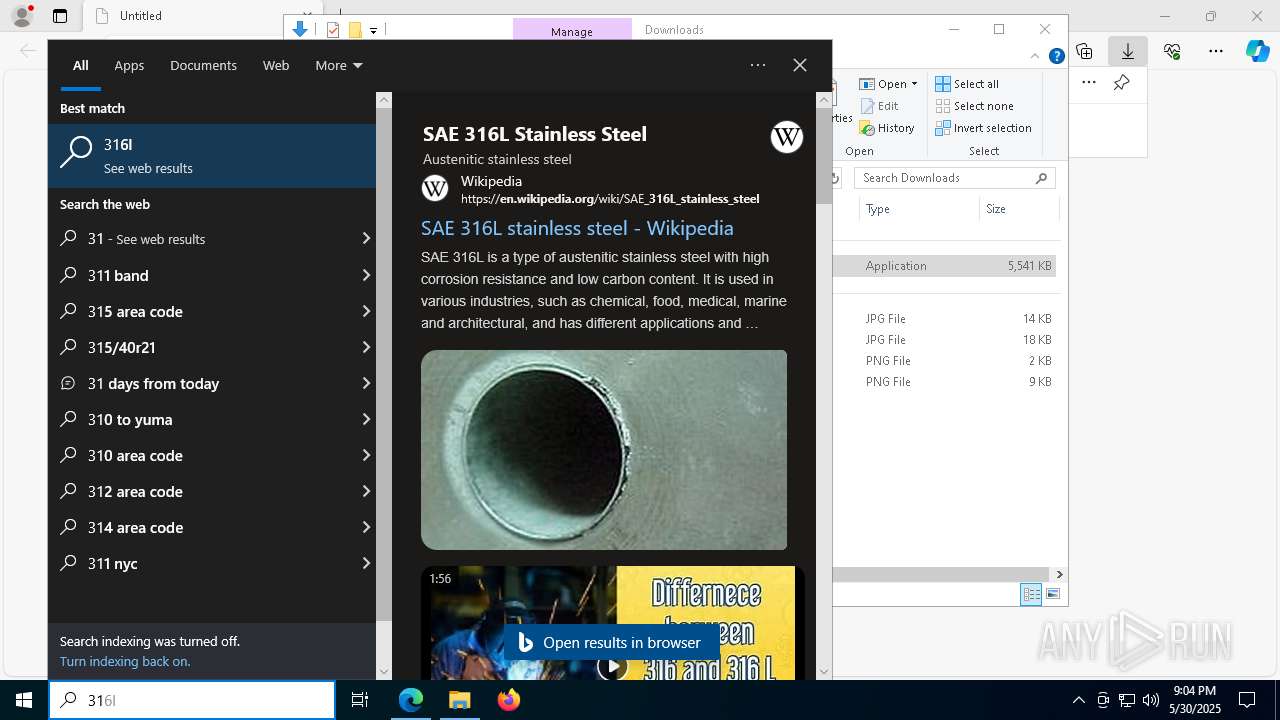Click the File Explorer properties checkmark icon
This screenshot has height=720, width=1280.
(333, 30)
